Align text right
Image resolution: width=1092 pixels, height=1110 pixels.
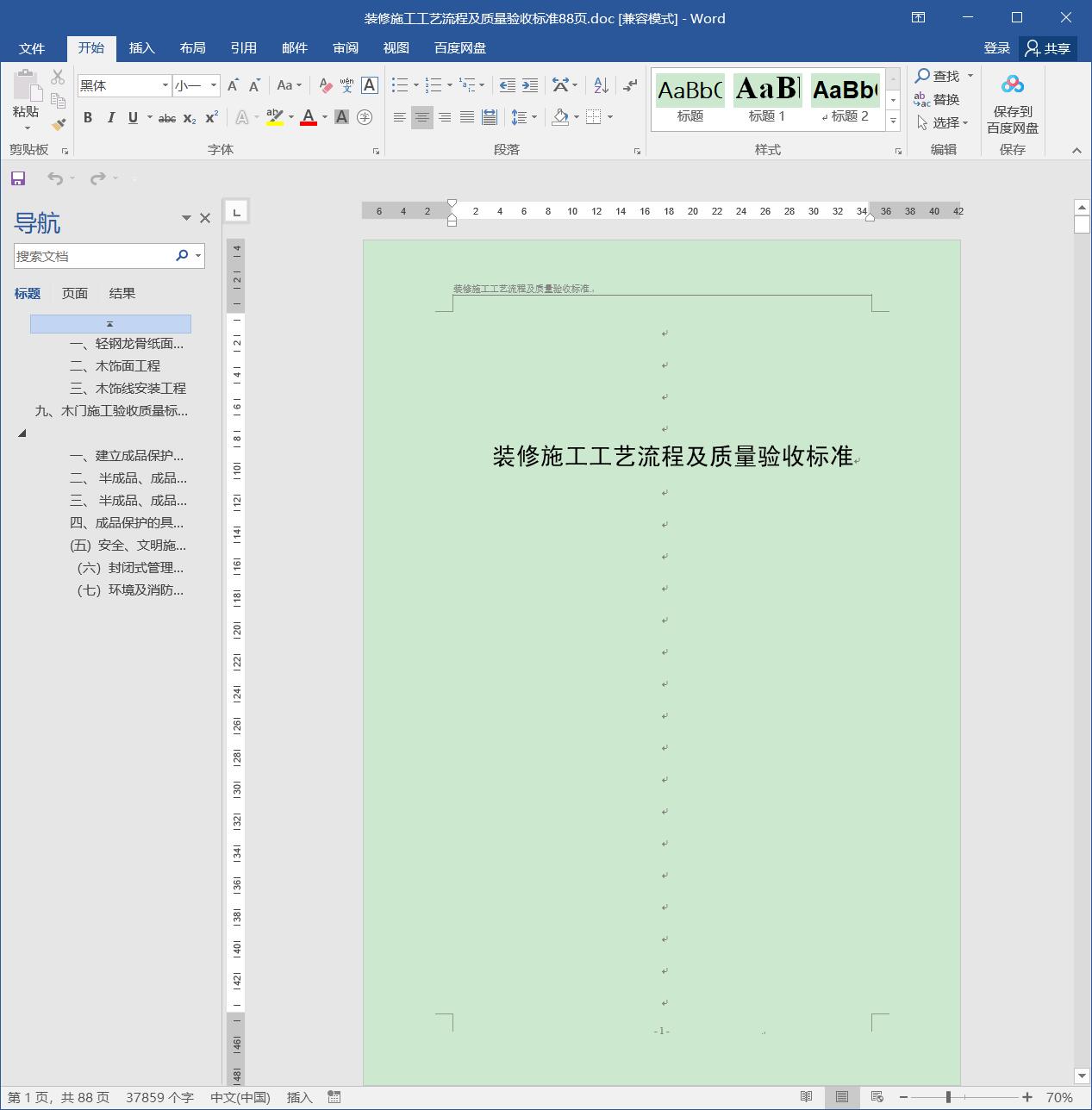pos(444,117)
